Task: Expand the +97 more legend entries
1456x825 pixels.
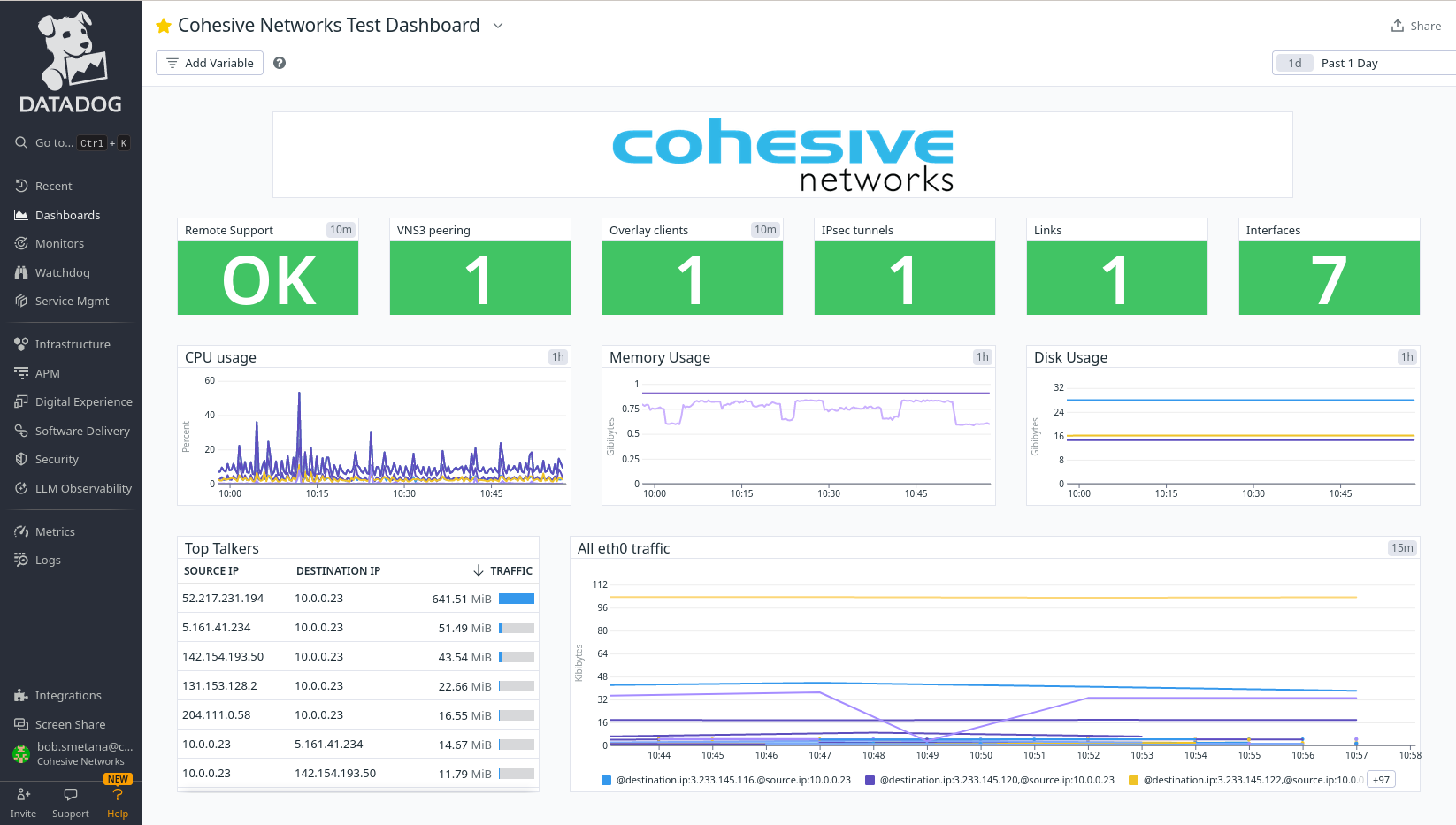Action: coord(1381,780)
